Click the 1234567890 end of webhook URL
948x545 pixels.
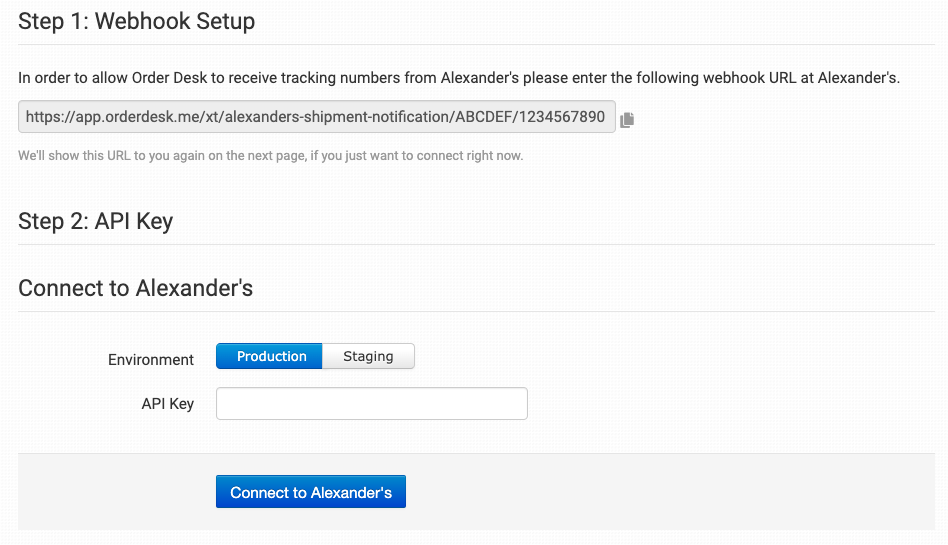pyautogui.click(x=561, y=117)
